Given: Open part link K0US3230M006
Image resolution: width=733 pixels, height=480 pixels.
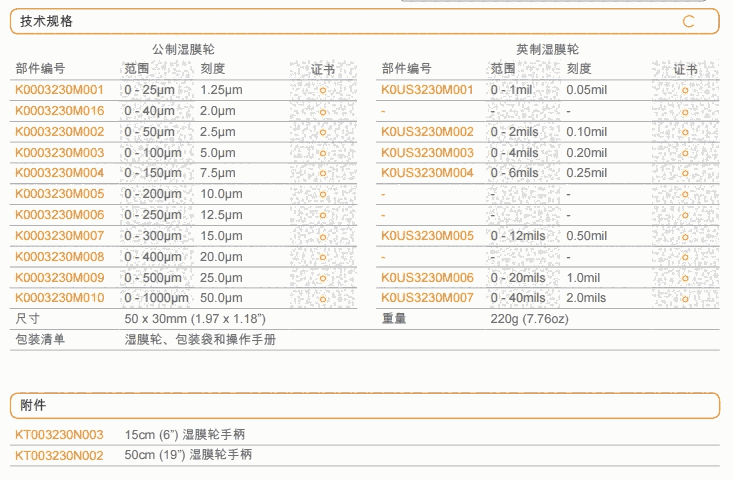Looking at the screenshot, I should (x=427, y=278).
